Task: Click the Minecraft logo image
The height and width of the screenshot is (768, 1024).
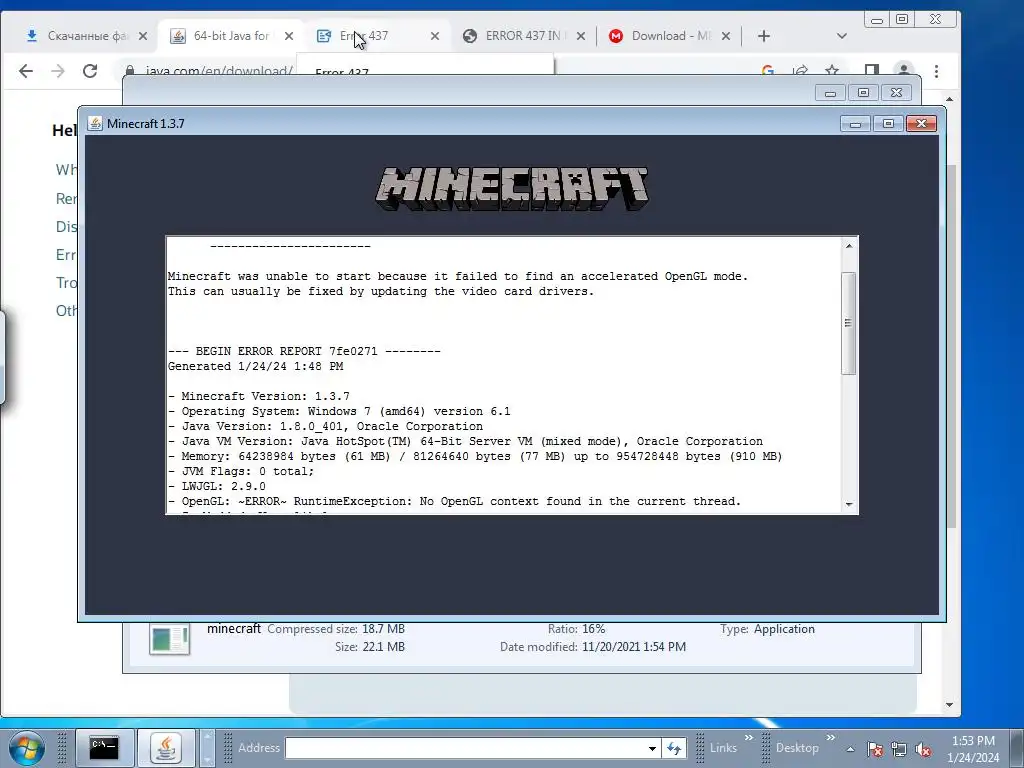Action: [512, 189]
